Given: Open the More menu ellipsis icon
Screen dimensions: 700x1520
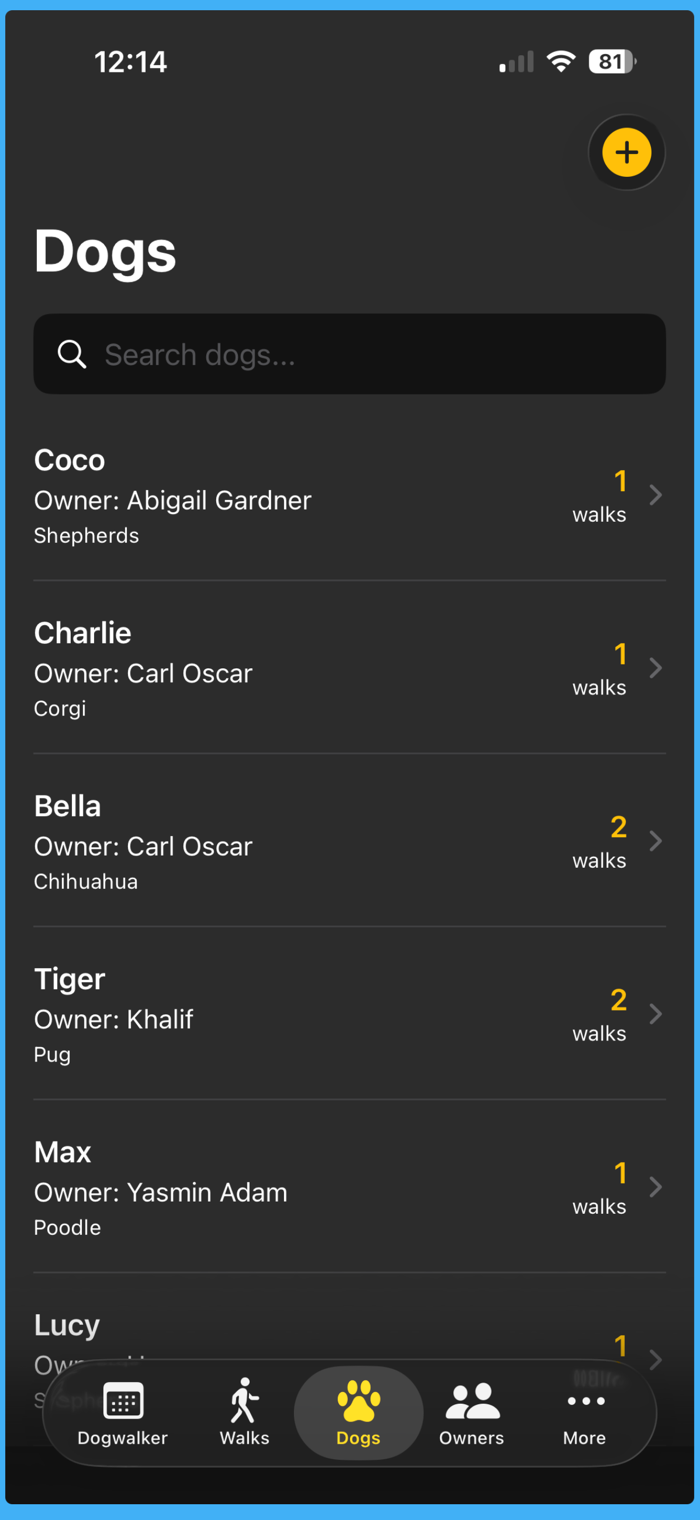Looking at the screenshot, I should click(585, 1401).
